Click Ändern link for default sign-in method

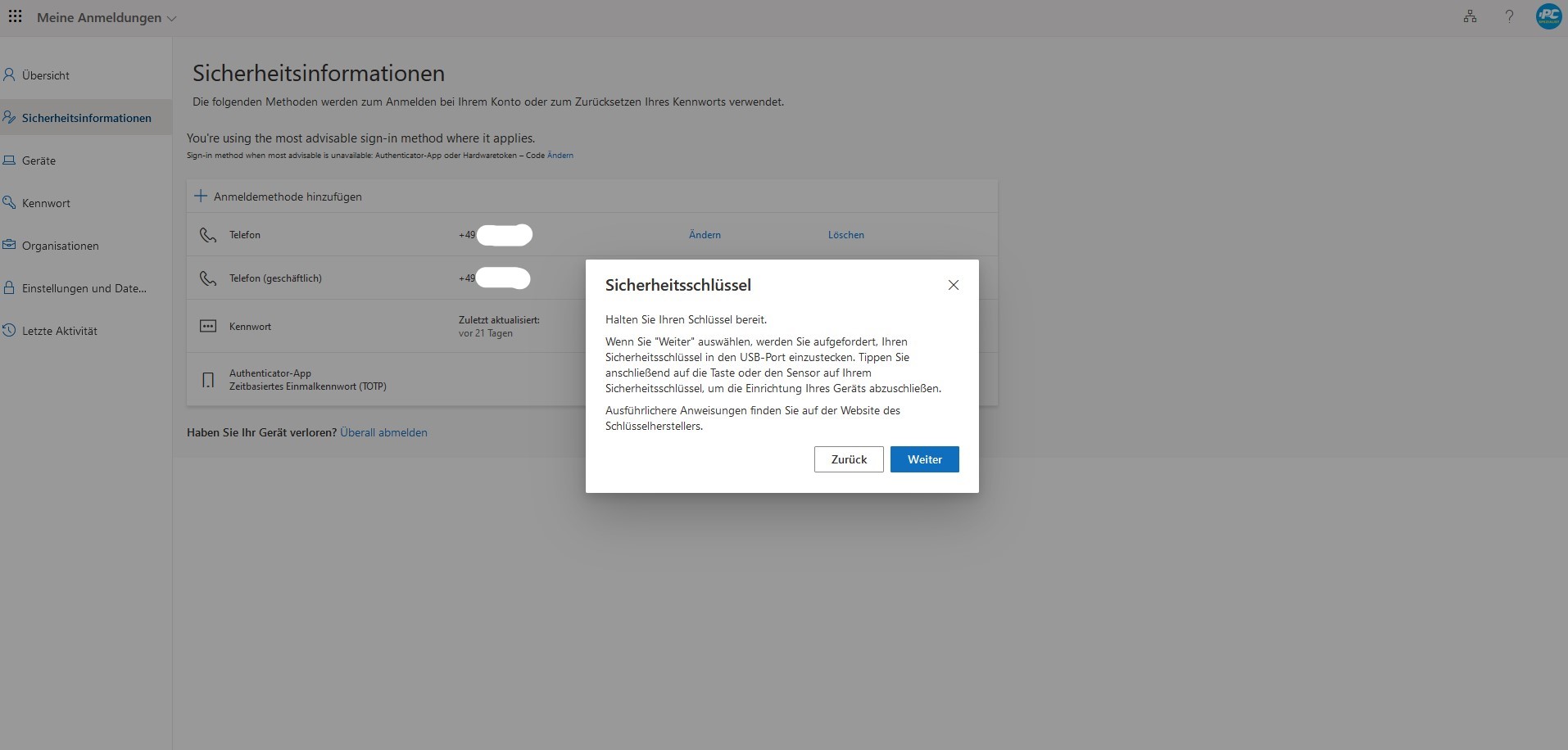point(560,156)
